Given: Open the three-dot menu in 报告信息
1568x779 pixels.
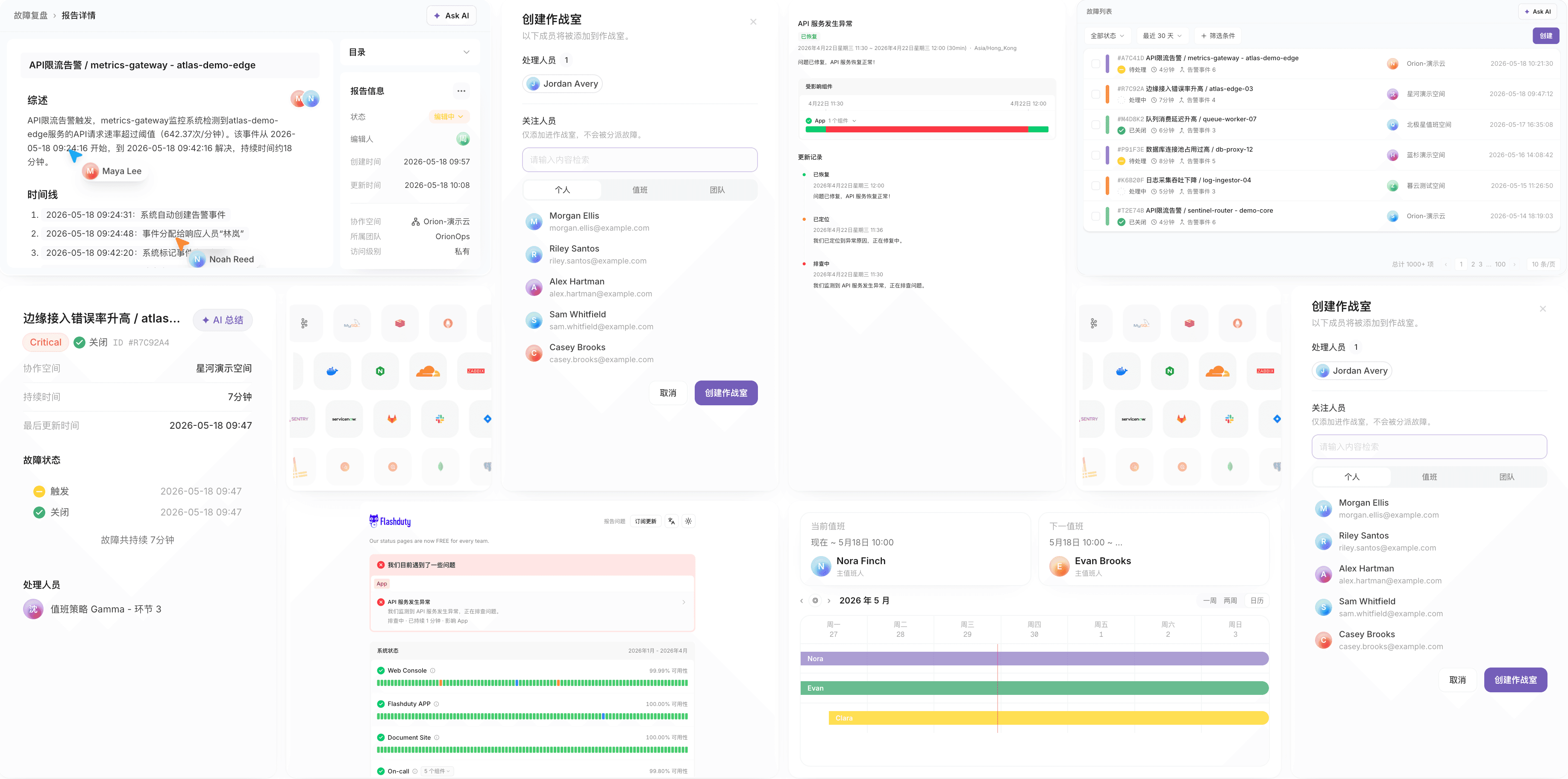Looking at the screenshot, I should 461,91.
